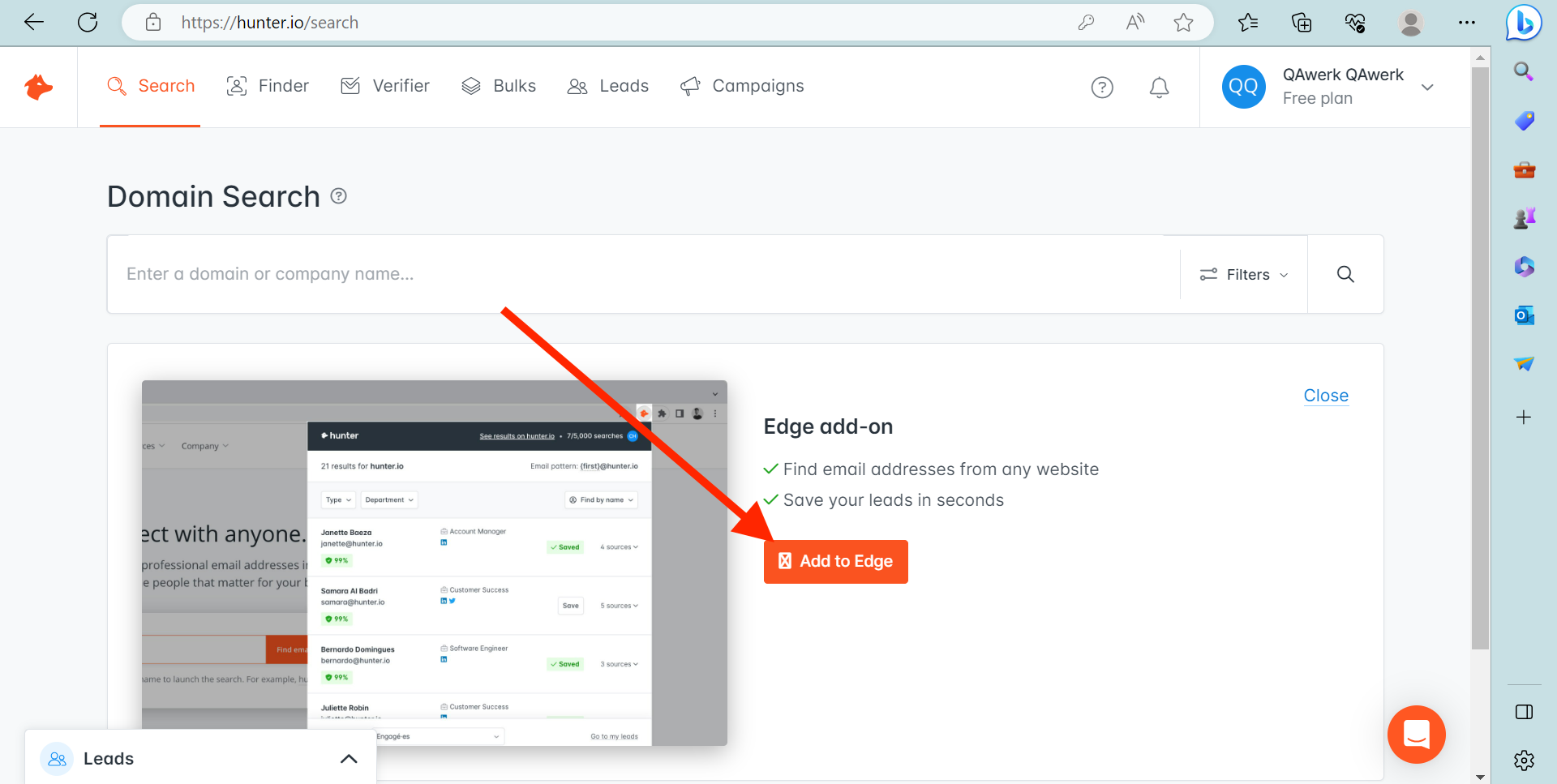Click the QQ account avatar
This screenshot has height=784, width=1557.
pos(1243,87)
